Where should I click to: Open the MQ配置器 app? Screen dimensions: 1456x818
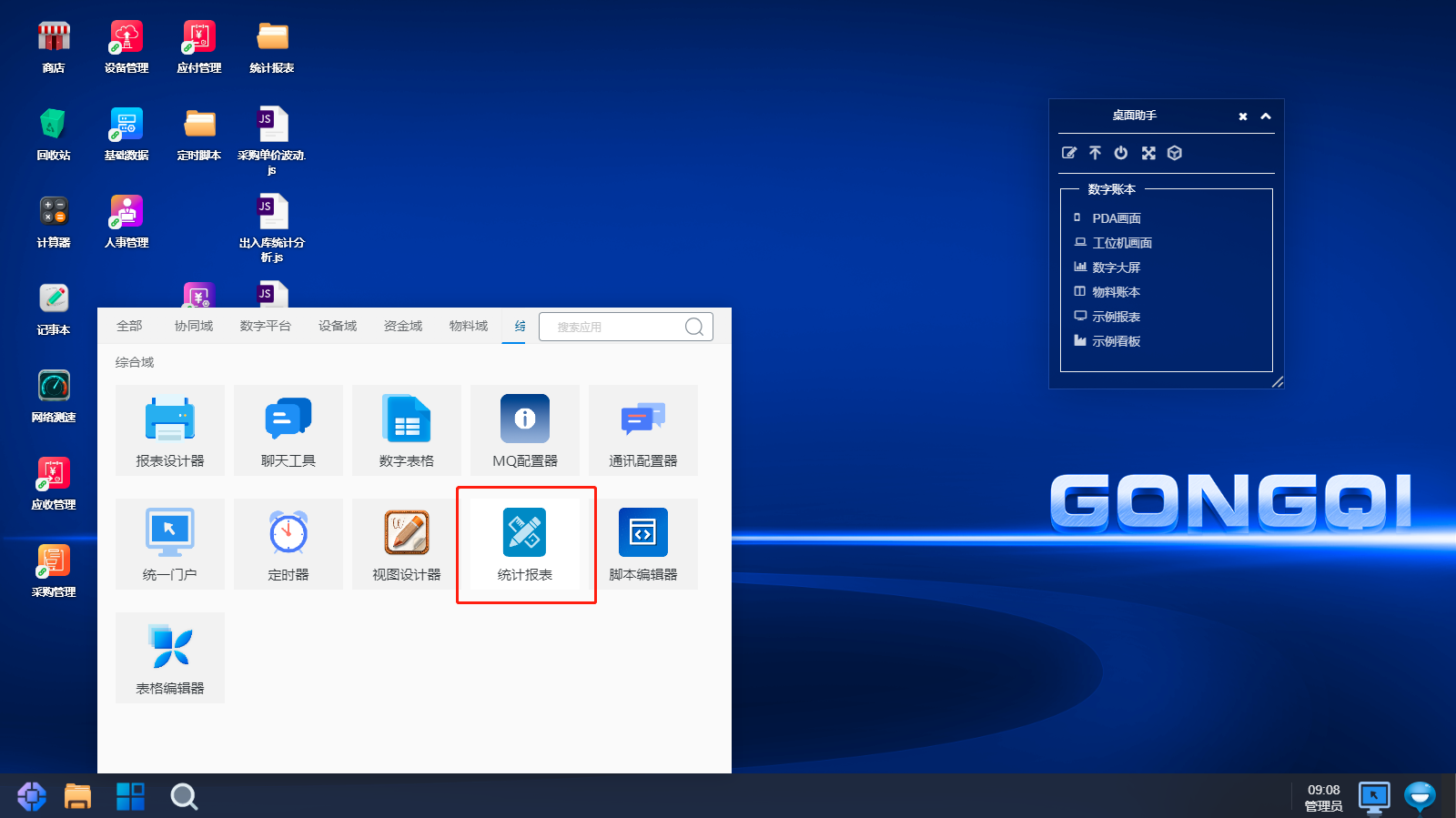[525, 430]
